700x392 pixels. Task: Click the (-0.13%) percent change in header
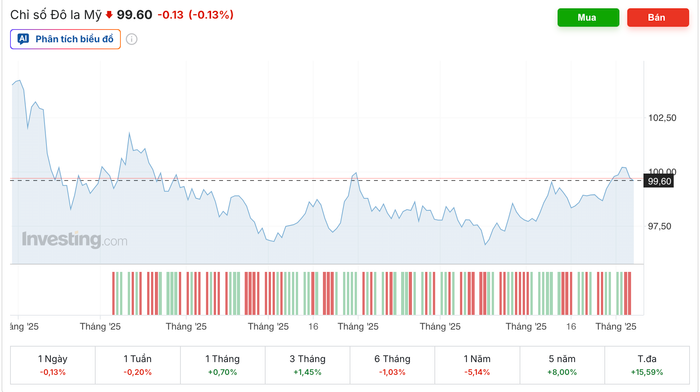(x=211, y=15)
